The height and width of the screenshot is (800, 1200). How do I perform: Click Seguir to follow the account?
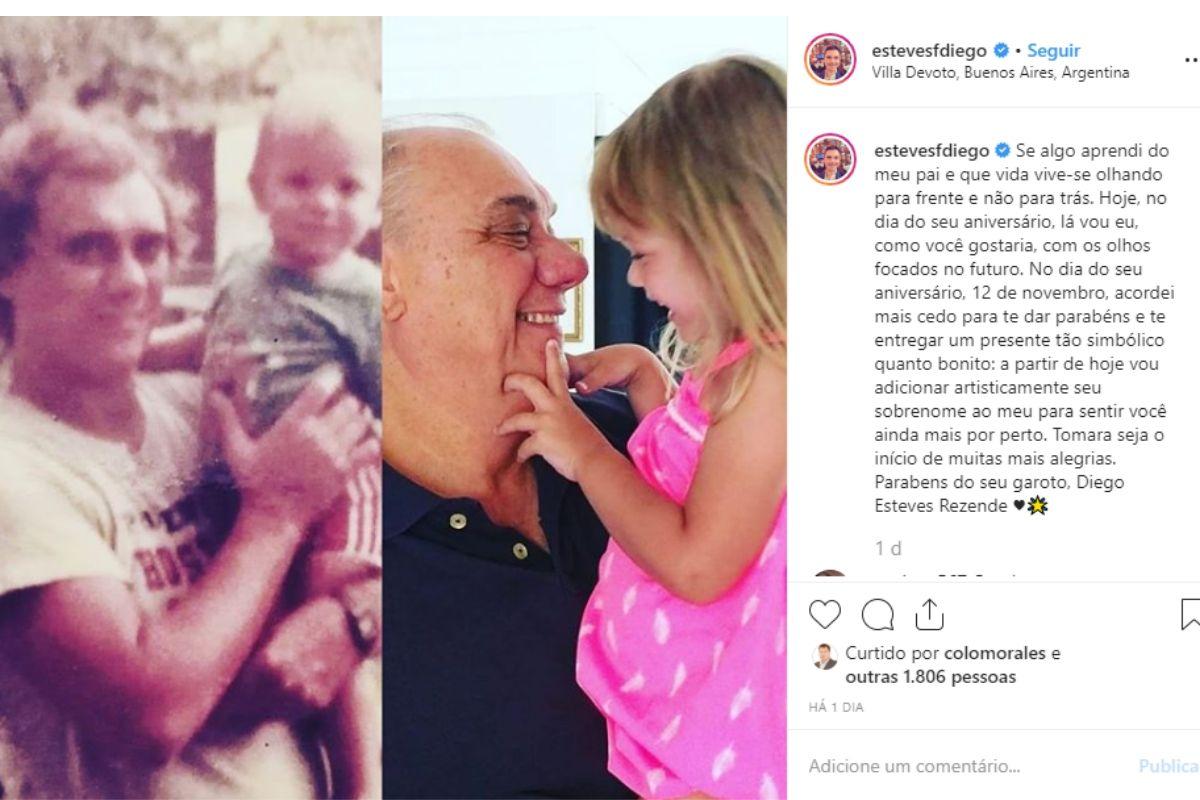click(1053, 51)
